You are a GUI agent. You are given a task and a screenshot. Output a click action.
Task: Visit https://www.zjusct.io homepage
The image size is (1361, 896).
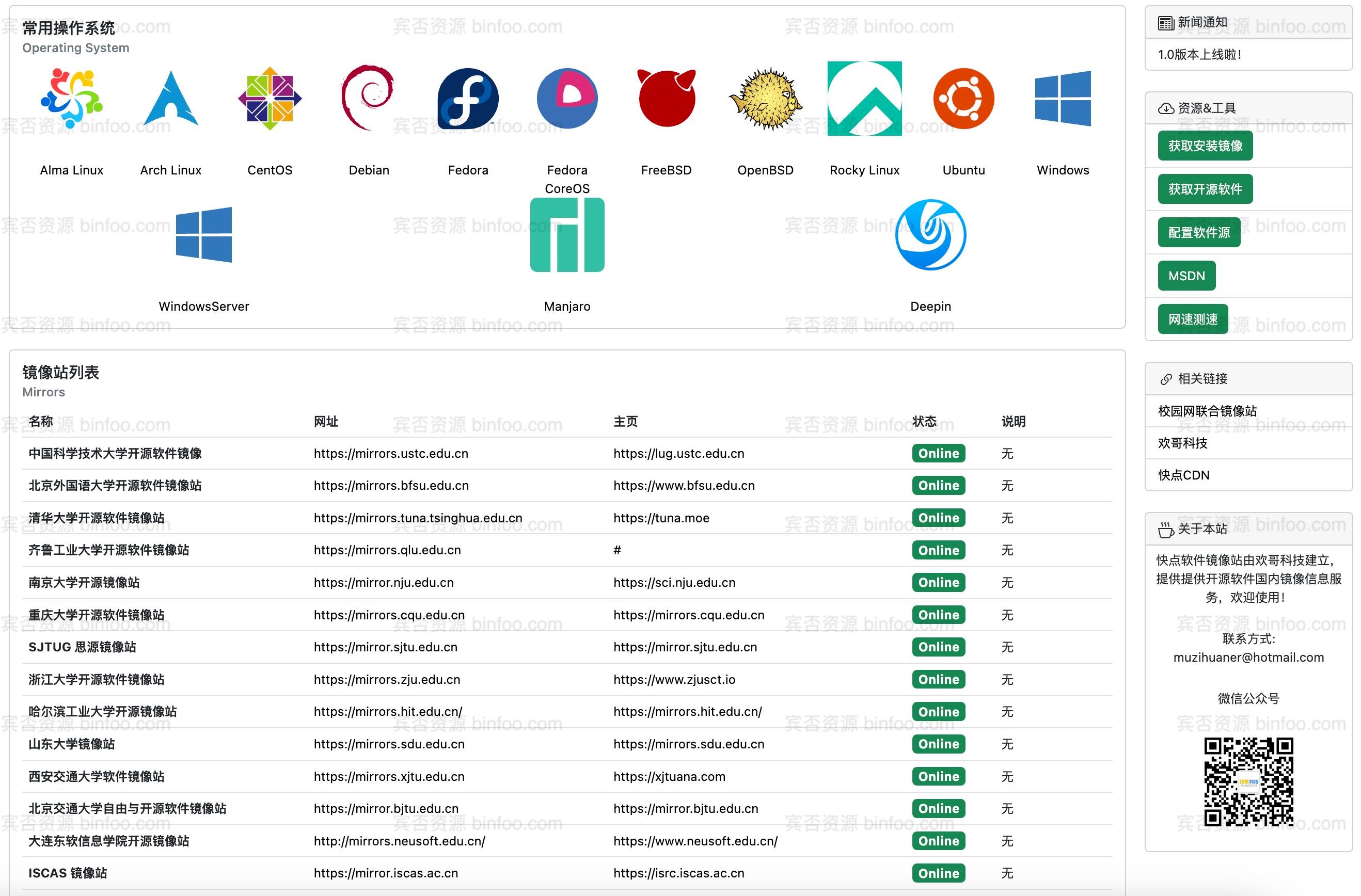pyautogui.click(x=674, y=679)
